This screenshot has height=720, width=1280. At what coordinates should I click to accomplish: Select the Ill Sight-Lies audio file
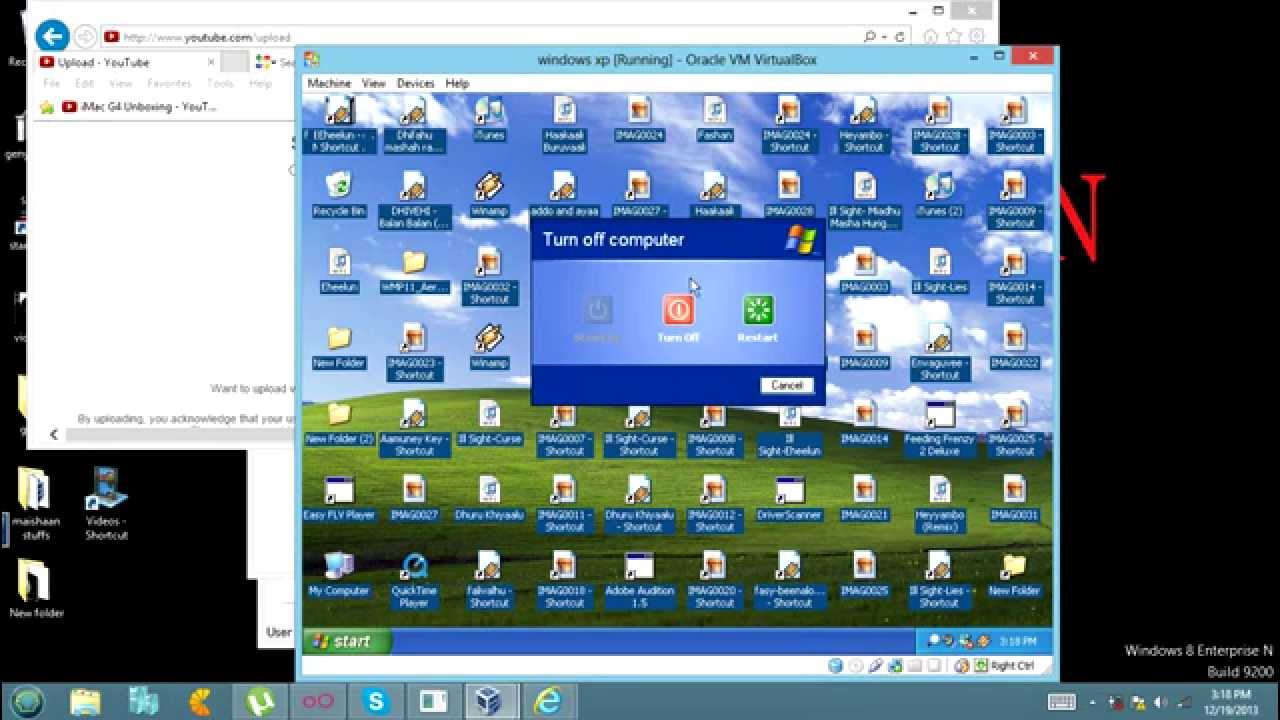(939, 269)
